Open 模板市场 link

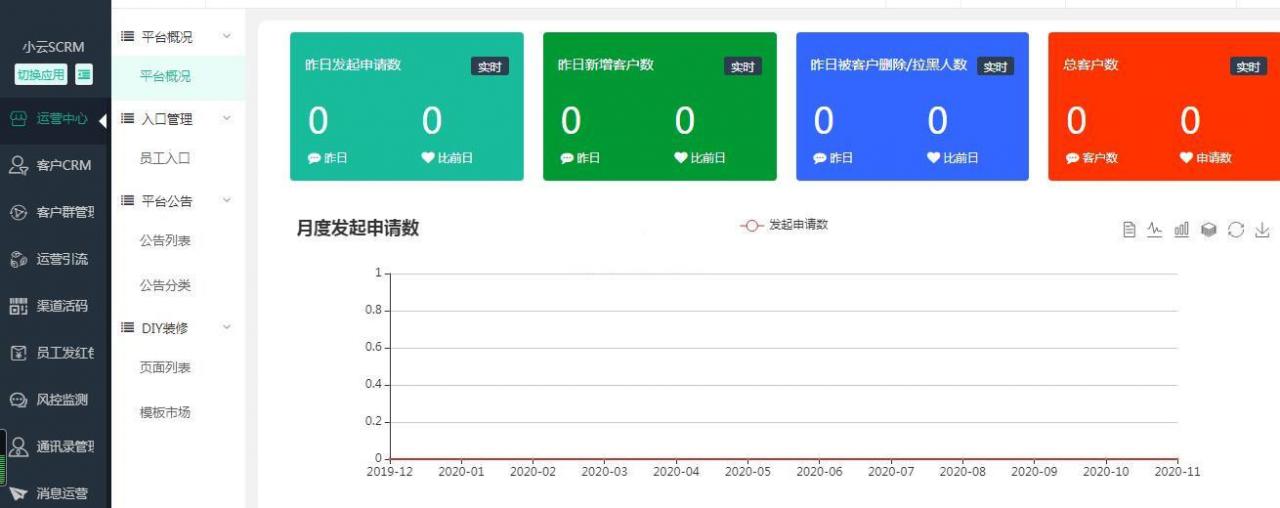click(x=165, y=412)
